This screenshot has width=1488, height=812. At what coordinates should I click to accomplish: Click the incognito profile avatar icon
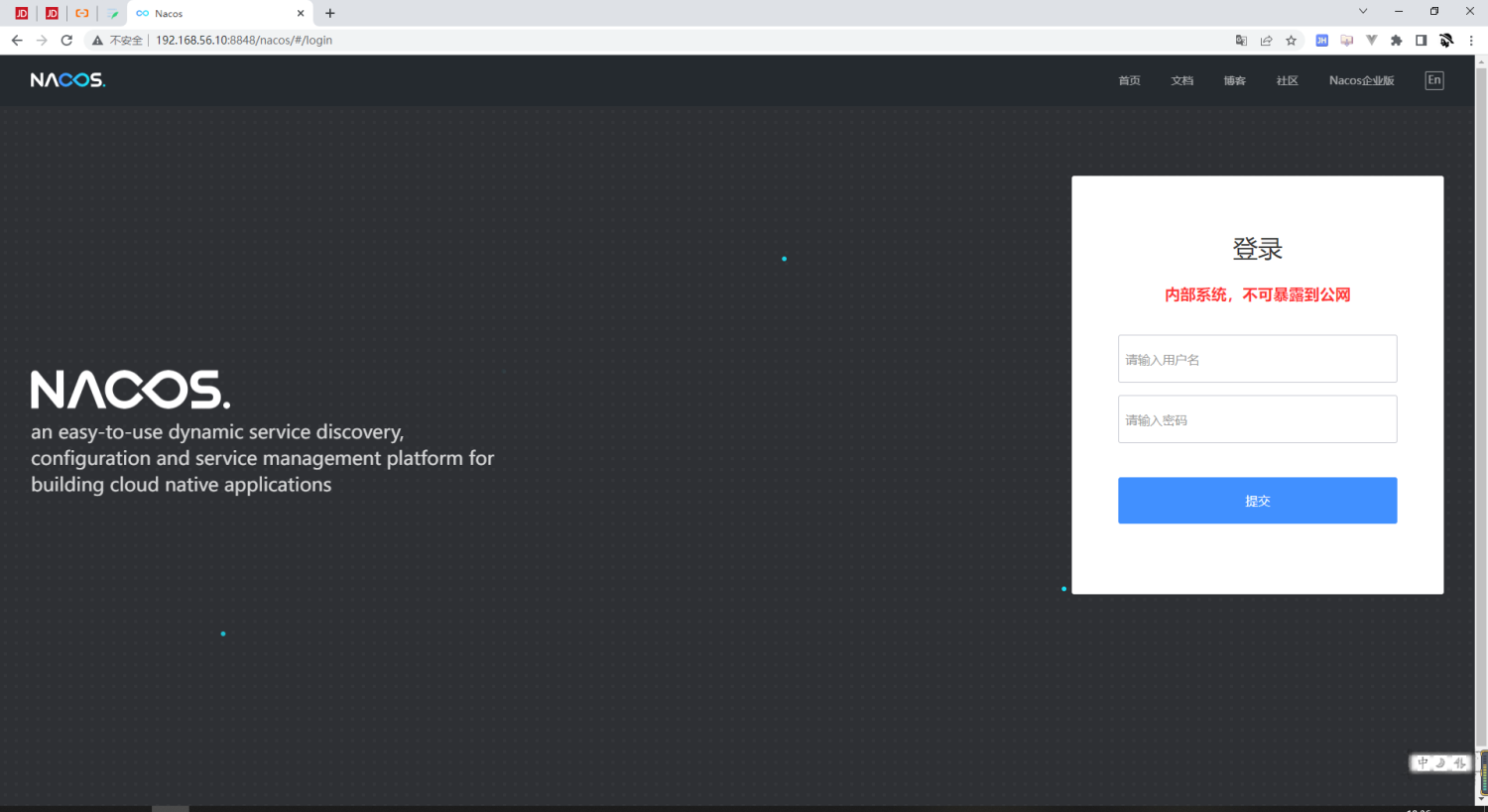(1446, 41)
